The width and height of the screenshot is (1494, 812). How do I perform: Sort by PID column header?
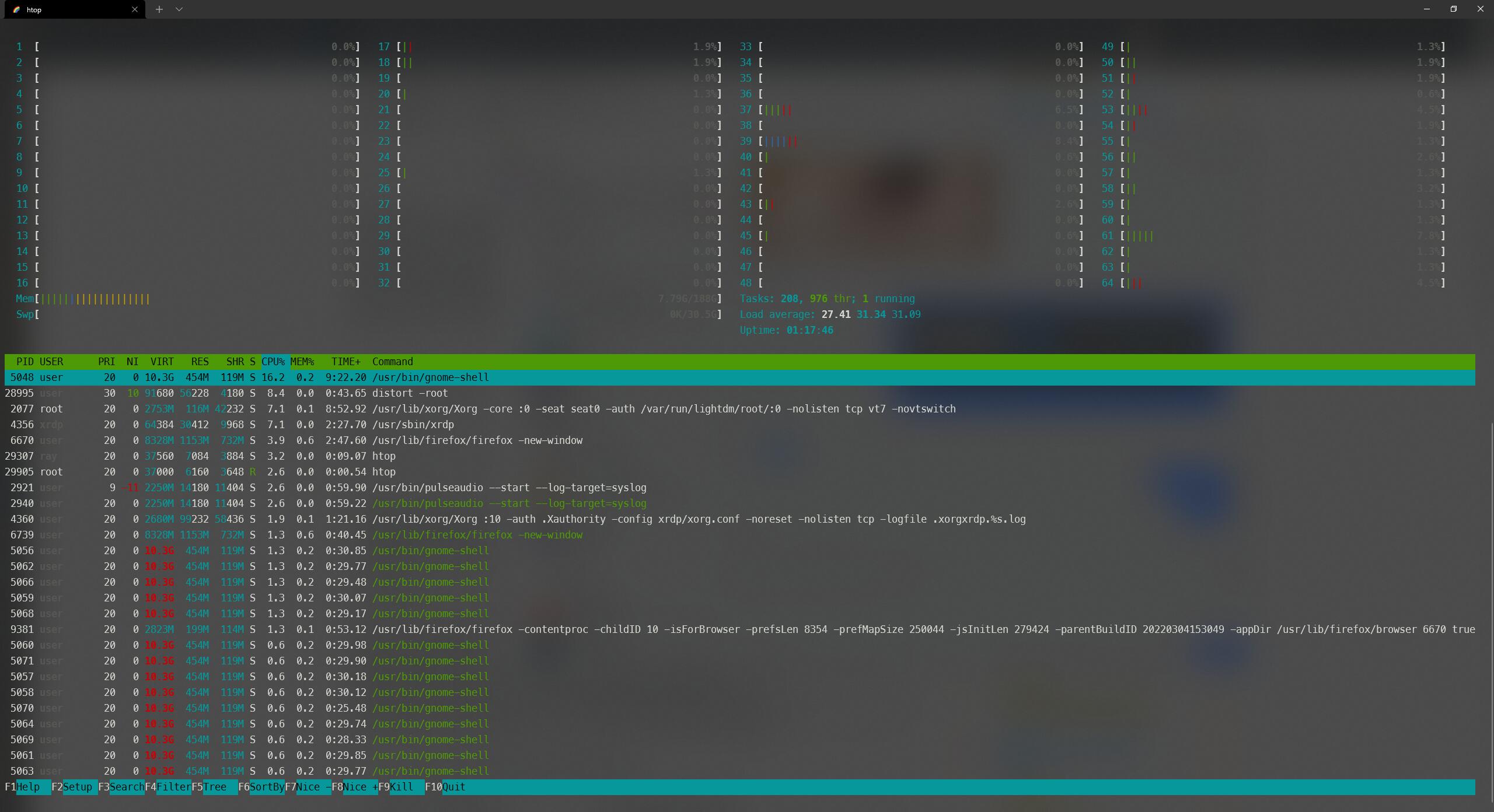tap(25, 362)
